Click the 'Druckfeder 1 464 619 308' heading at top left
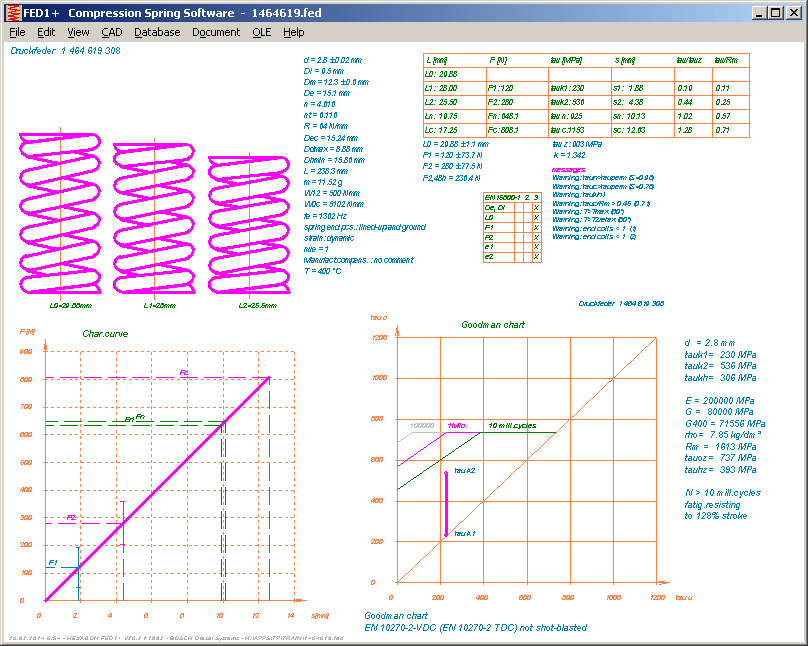The image size is (808, 646). click(65, 50)
